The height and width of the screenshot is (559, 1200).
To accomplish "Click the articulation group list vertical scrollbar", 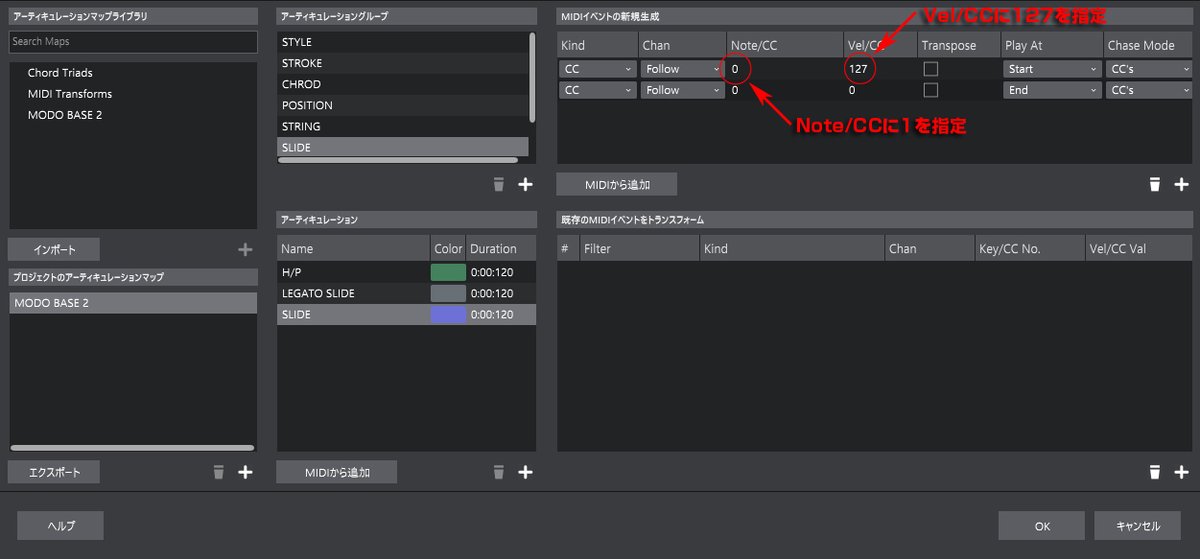I will tap(532, 78).
